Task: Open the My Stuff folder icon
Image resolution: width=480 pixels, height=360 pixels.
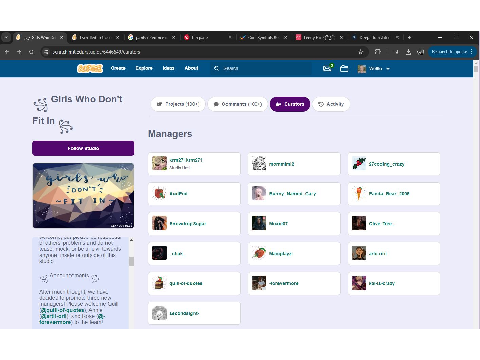Action: coord(344,68)
